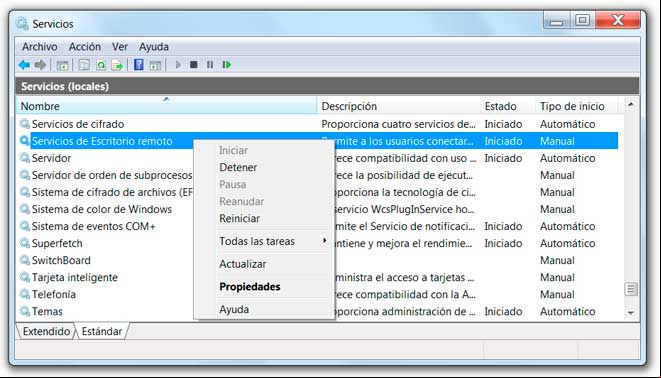Click the Export list toolbar icon

pos(117,65)
